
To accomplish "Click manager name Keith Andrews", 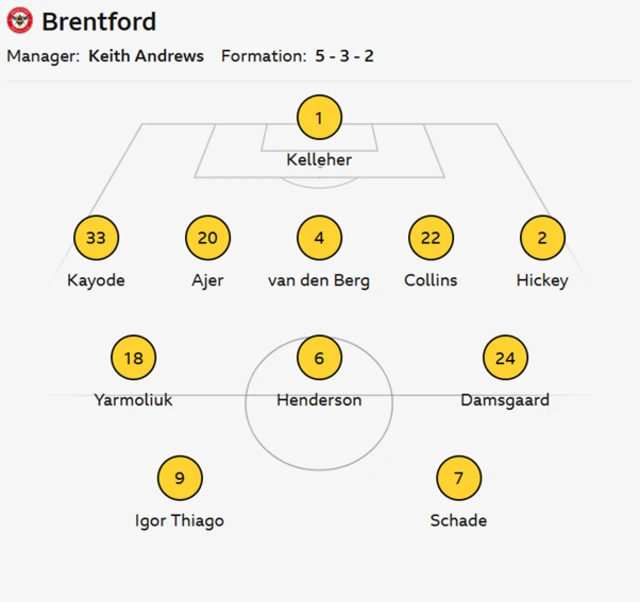I will (x=146, y=56).
